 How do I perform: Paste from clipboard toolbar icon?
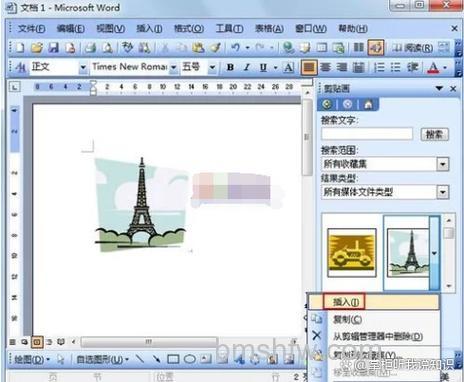tap(198, 48)
